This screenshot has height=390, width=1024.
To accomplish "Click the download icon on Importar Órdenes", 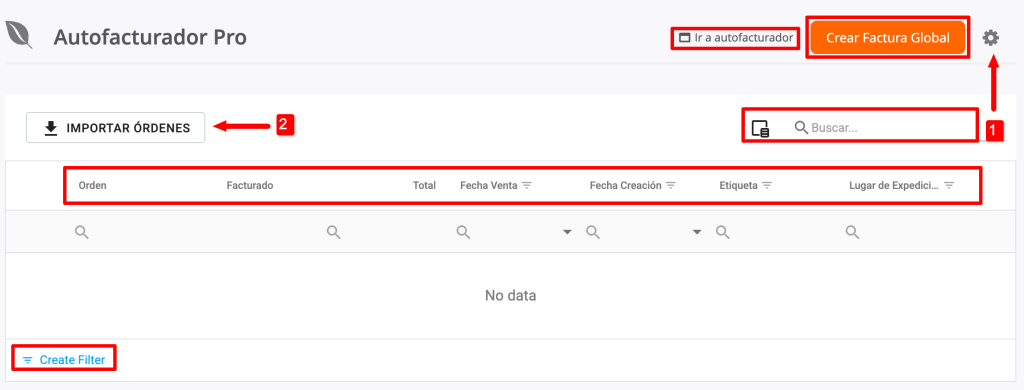I will click(51, 128).
